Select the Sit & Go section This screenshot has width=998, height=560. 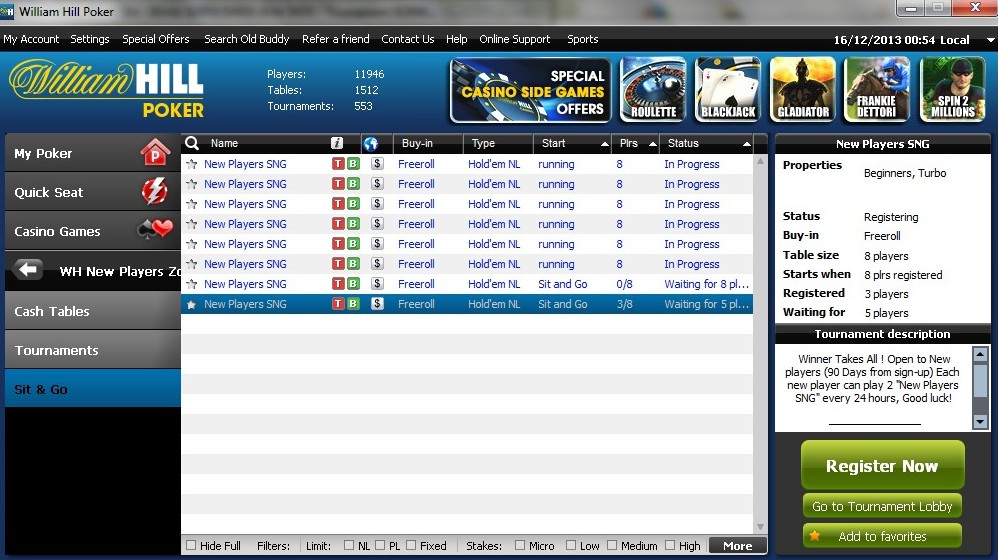coord(93,389)
